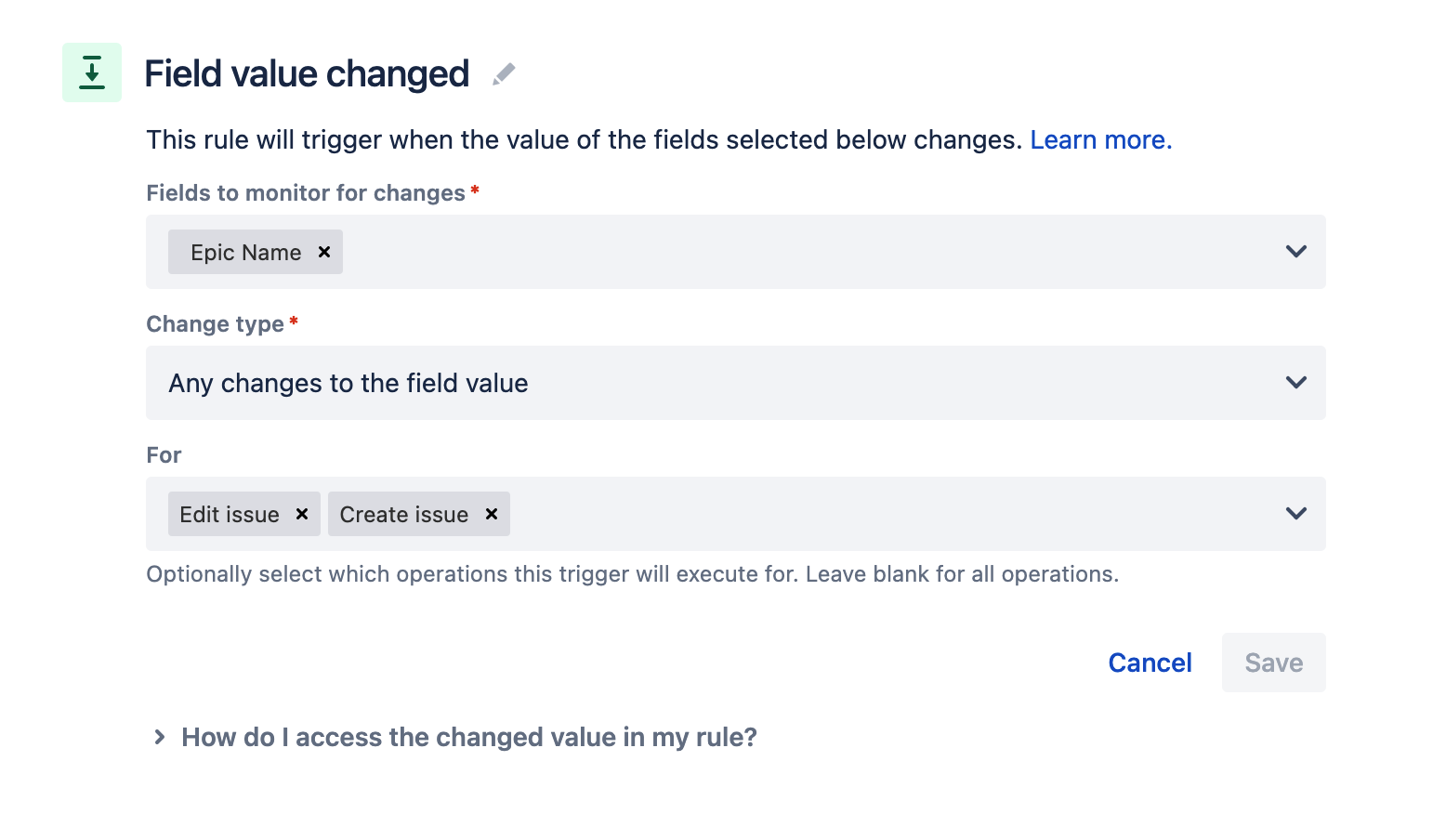Expand the chevron beside How do I access
The width and height of the screenshot is (1446, 840).
pyautogui.click(x=160, y=737)
